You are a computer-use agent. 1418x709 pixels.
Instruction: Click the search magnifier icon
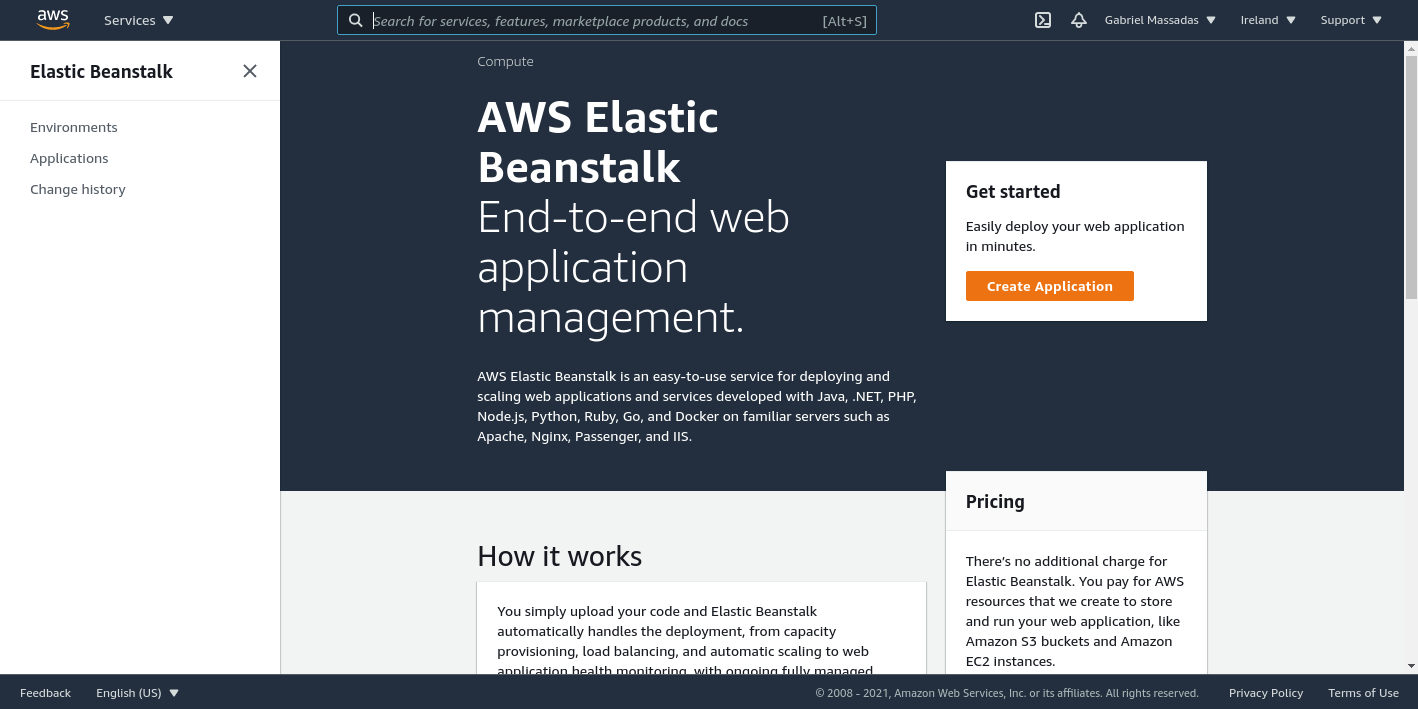356,20
